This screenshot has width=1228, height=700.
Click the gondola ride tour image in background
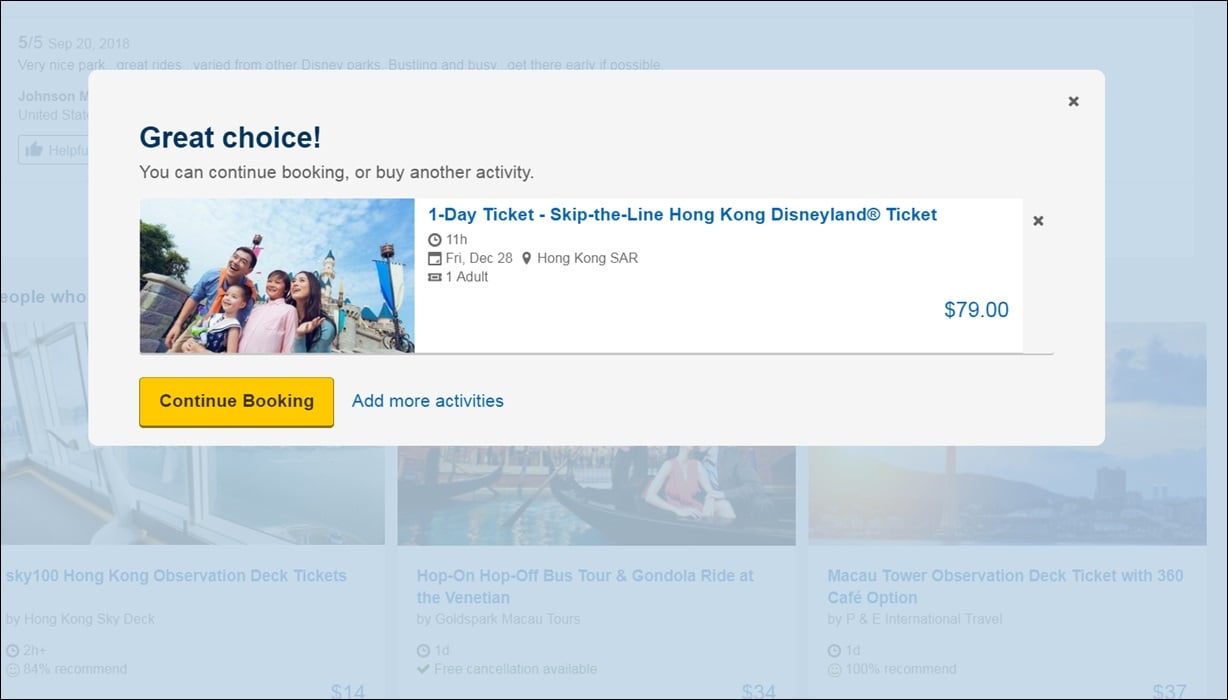tap(596, 495)
